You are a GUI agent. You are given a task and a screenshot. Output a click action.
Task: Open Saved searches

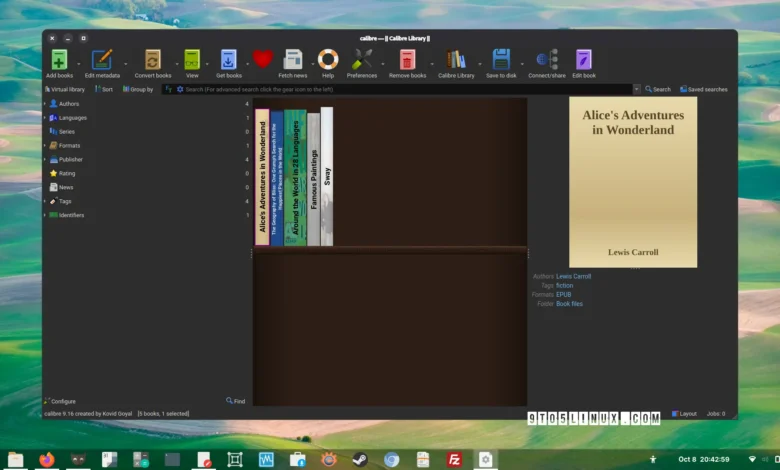[x=703, y=90]
